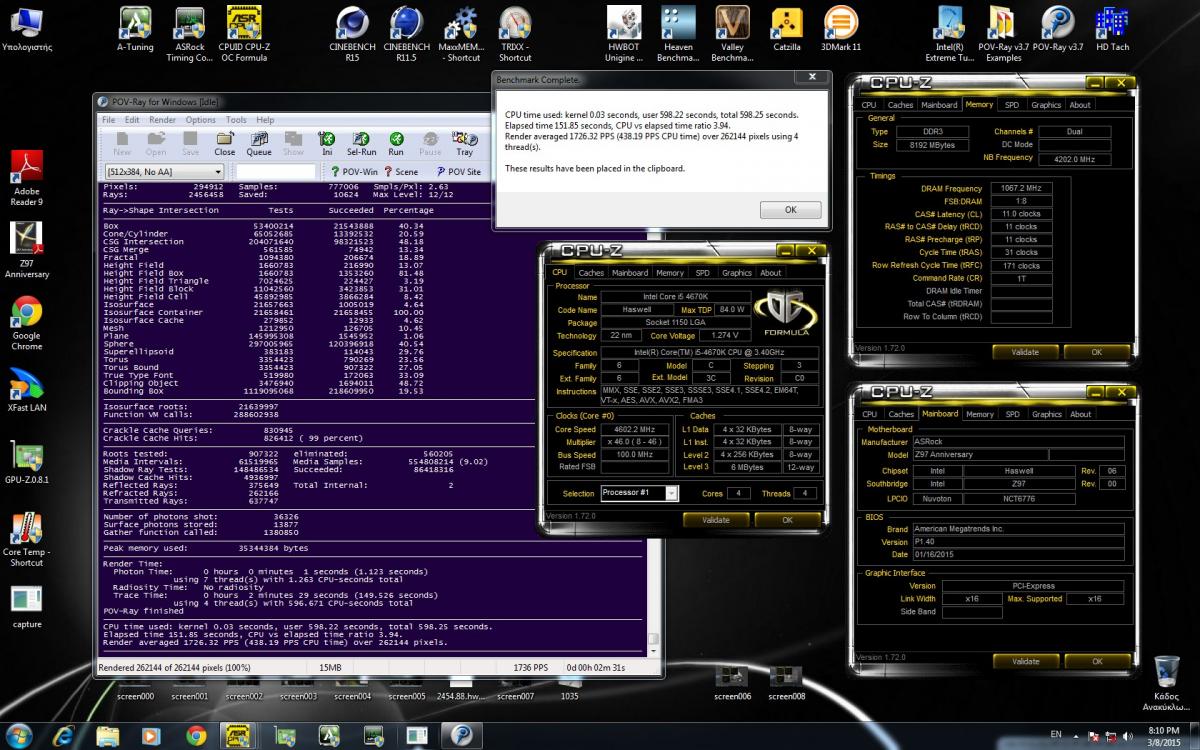Open the Render menu in POV-Ray

pos(163,120)
